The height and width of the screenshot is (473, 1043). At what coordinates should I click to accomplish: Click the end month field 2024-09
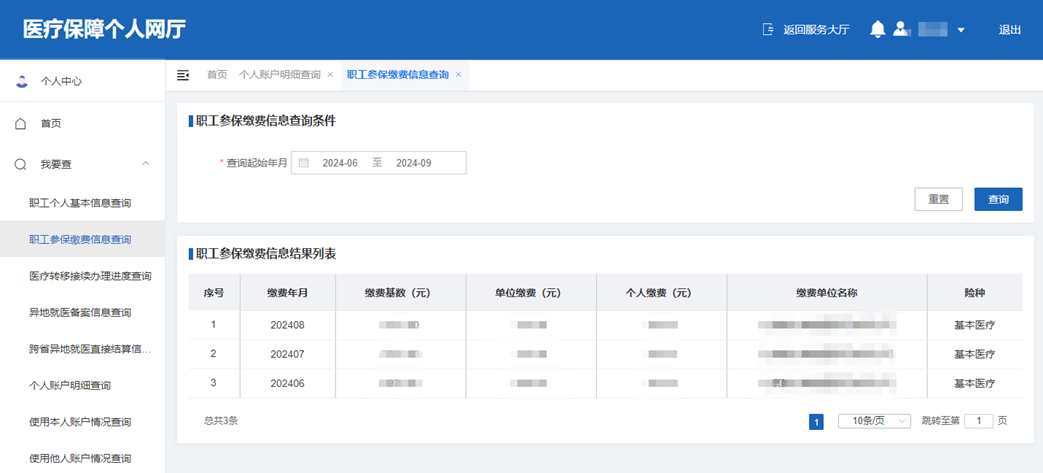(414, 162)
